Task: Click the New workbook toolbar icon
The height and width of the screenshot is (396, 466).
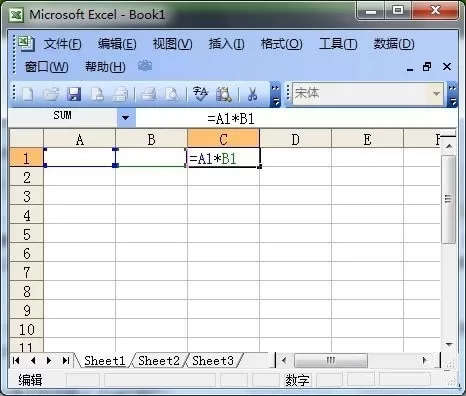Action: 27,94
